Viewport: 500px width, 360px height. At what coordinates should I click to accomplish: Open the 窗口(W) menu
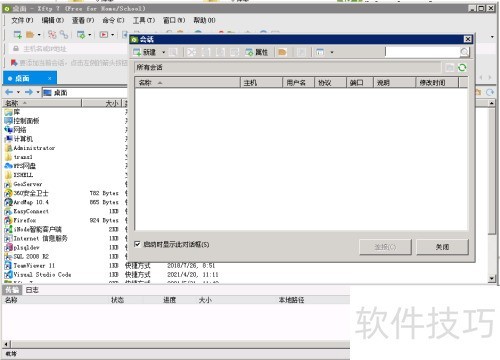[174, 20]
